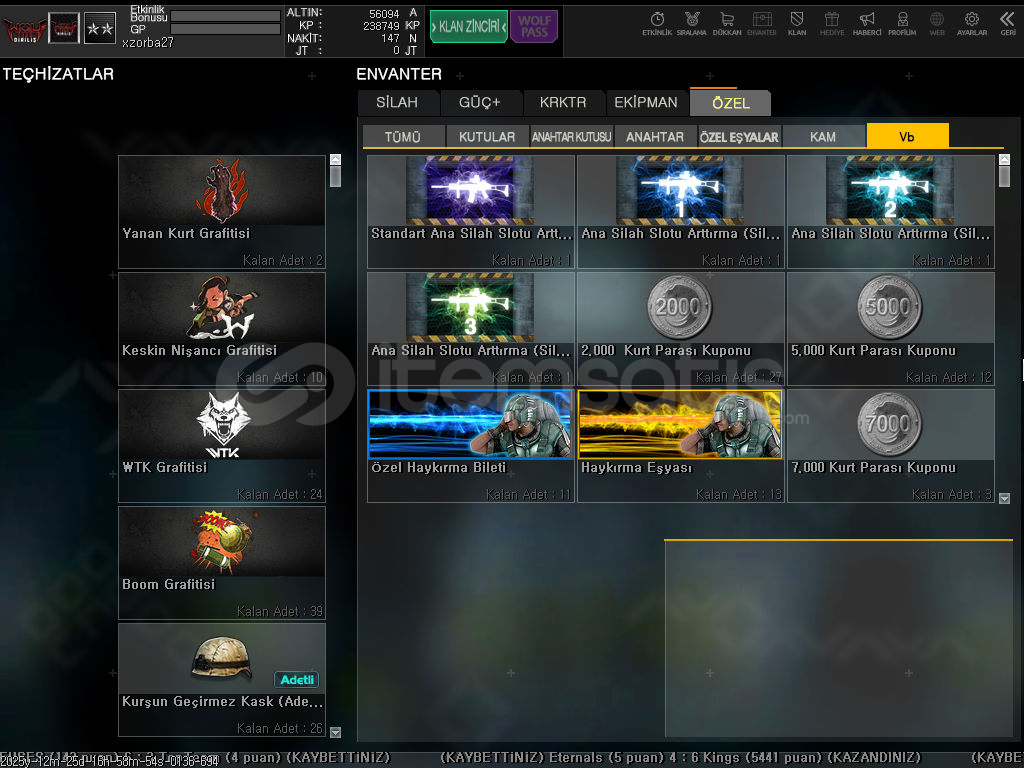
Task: Click the TEÇHİZATLAR heading
Action: (x=58, y=74)
